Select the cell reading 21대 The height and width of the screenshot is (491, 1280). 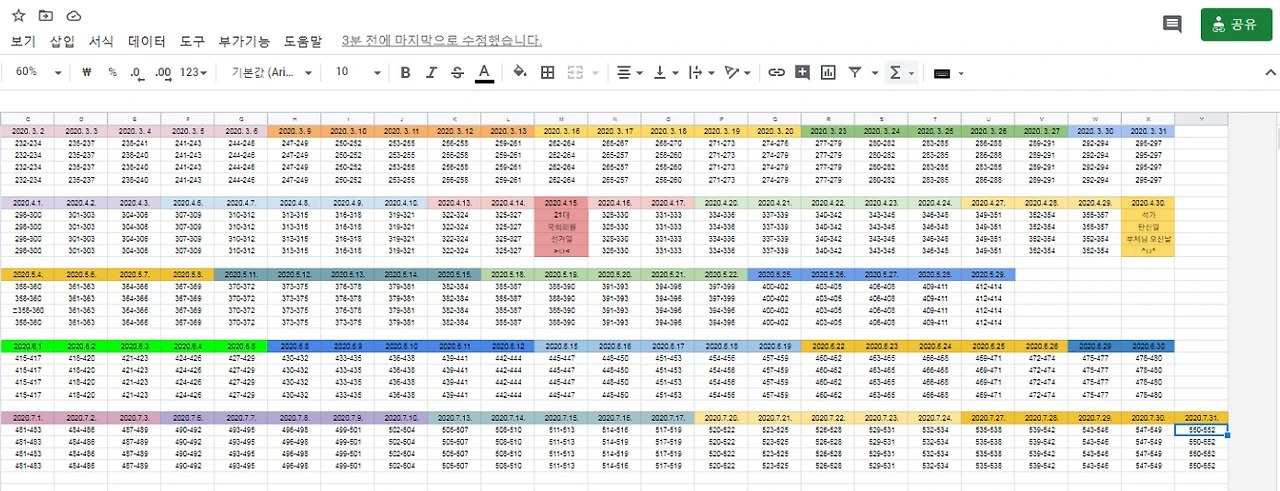[x=561, y=215]
